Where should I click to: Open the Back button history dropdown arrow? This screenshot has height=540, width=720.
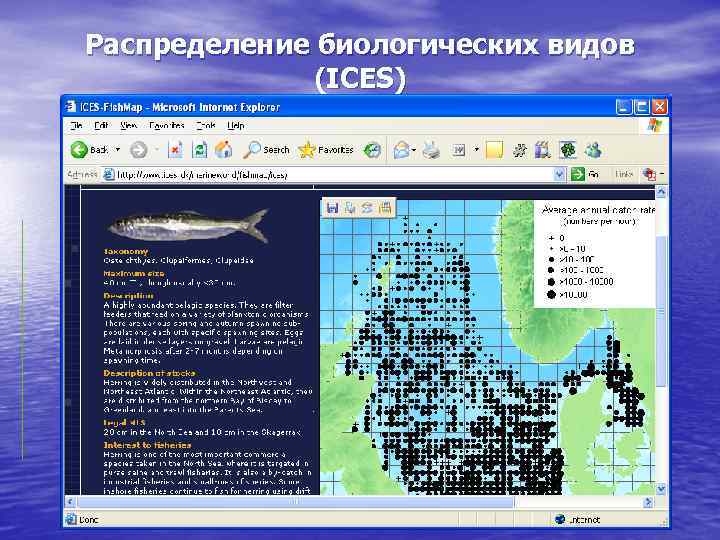pos(118,150)
